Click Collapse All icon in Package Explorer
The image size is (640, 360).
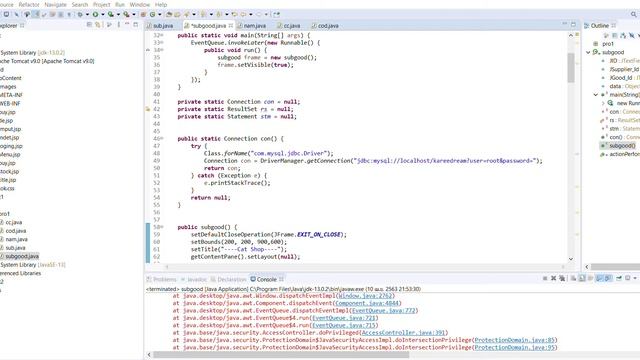(89, 25)
